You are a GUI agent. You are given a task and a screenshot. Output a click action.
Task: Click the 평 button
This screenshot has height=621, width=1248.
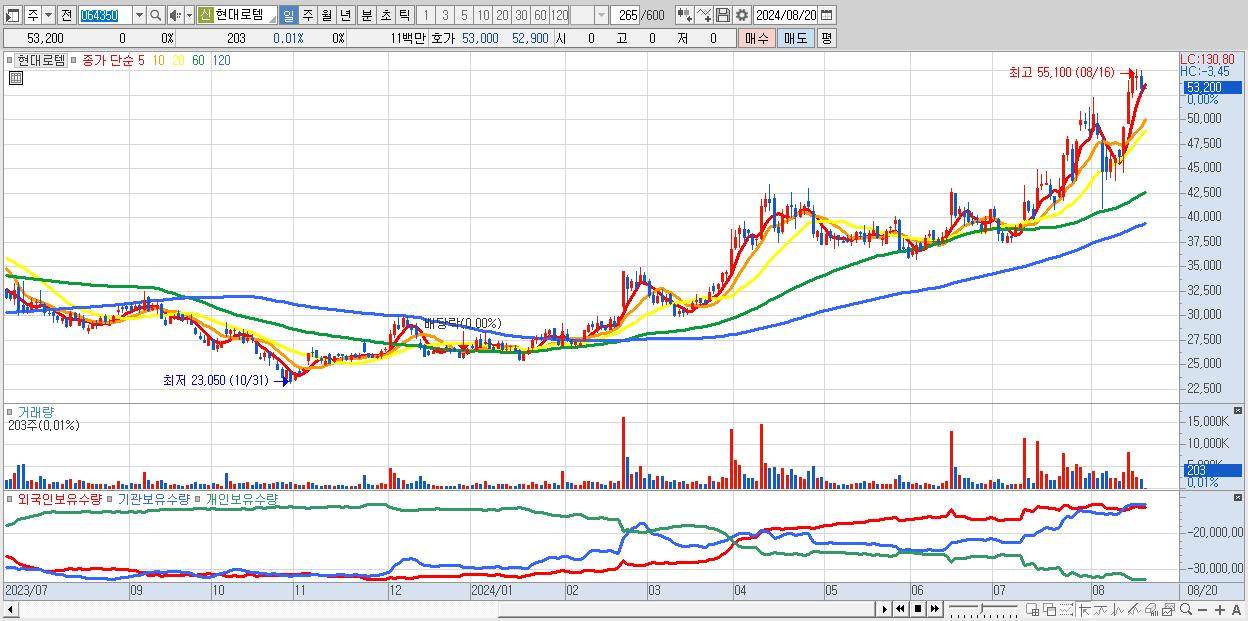click(x=826, y=38)
